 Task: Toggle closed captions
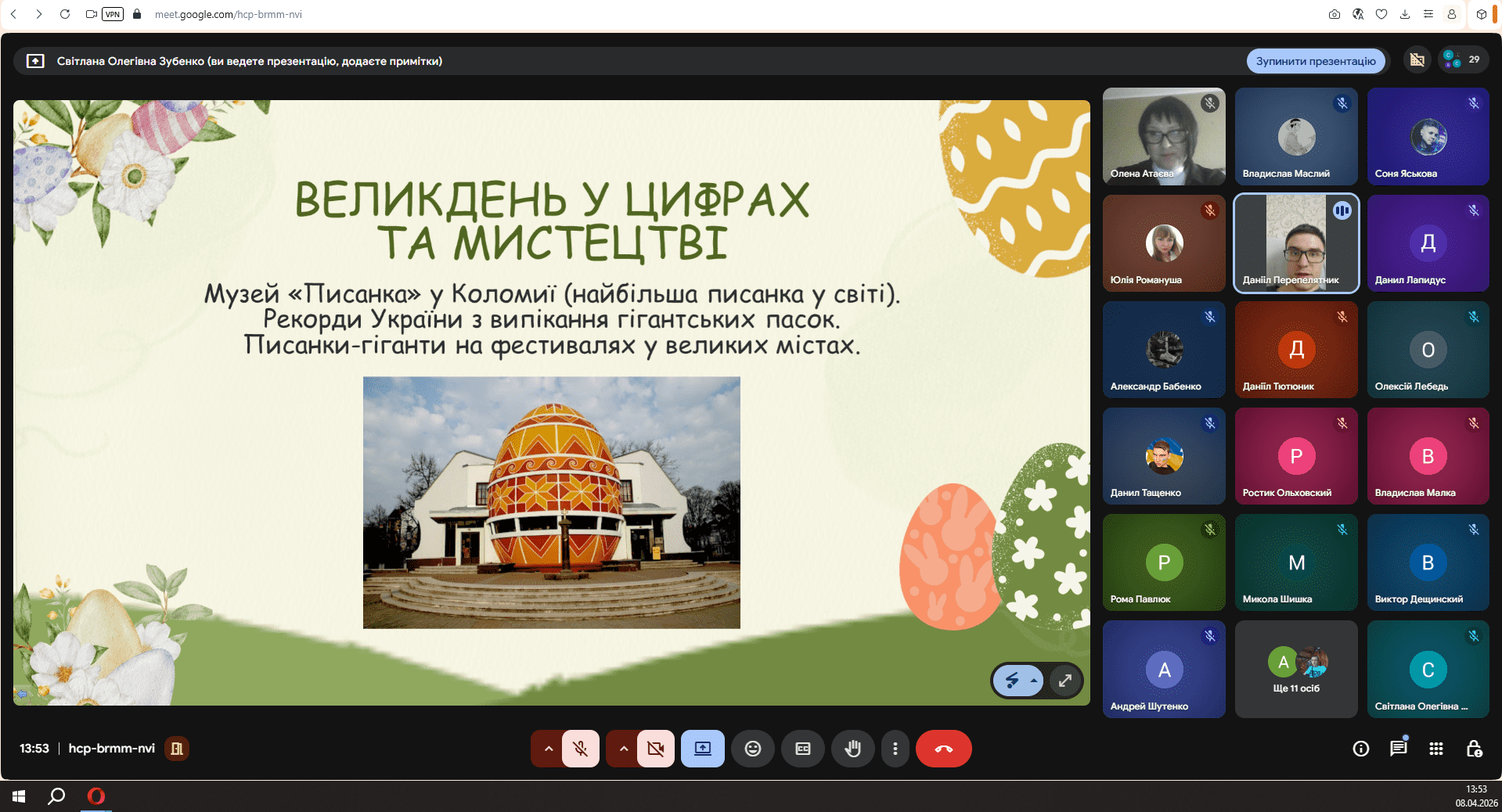(803, 749)
